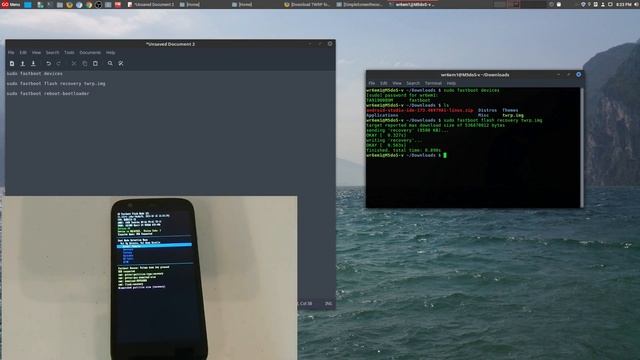Close the text editor window
The image size is (640, 360).
click(330, 44)
